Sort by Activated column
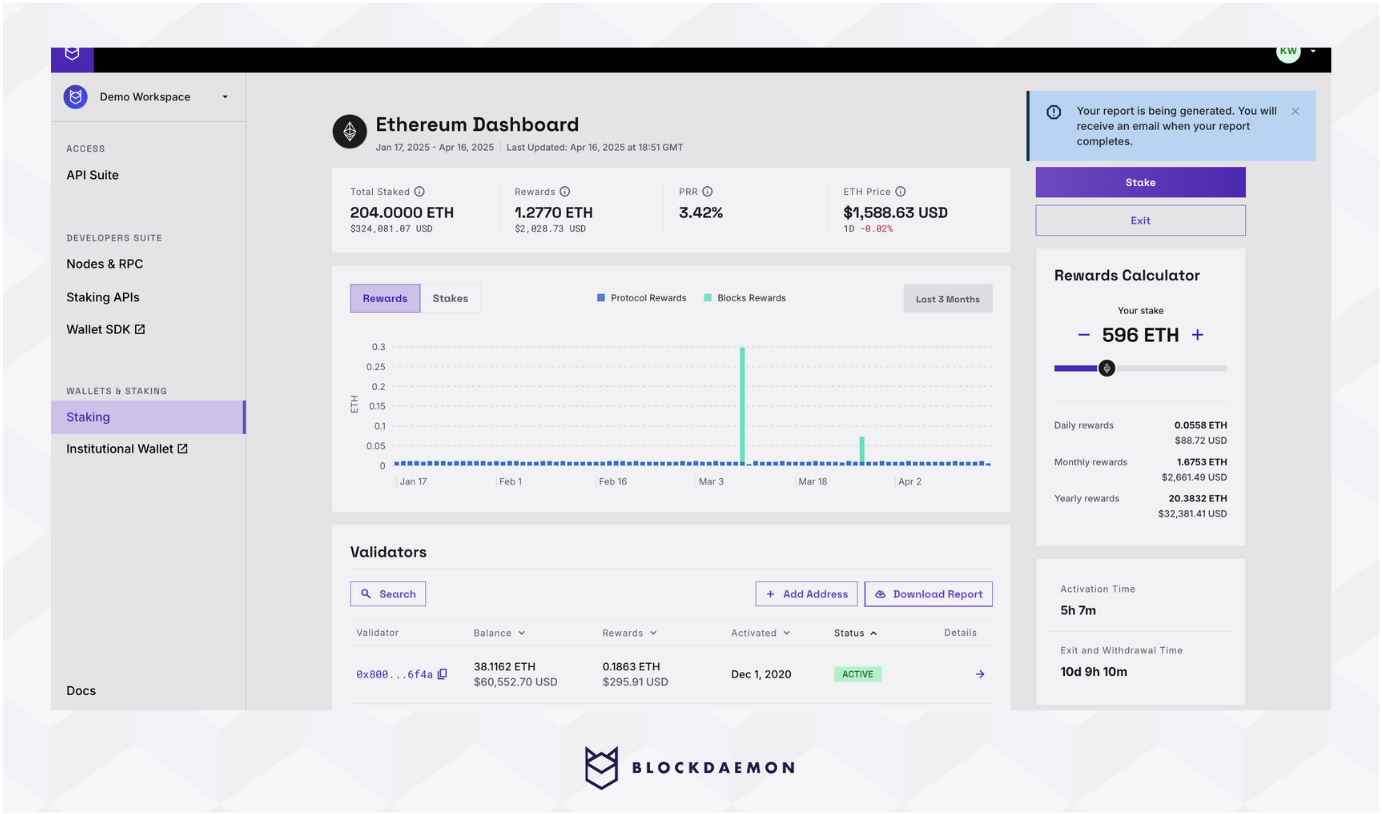The image size is (1382, 814). tap(761, 633)
